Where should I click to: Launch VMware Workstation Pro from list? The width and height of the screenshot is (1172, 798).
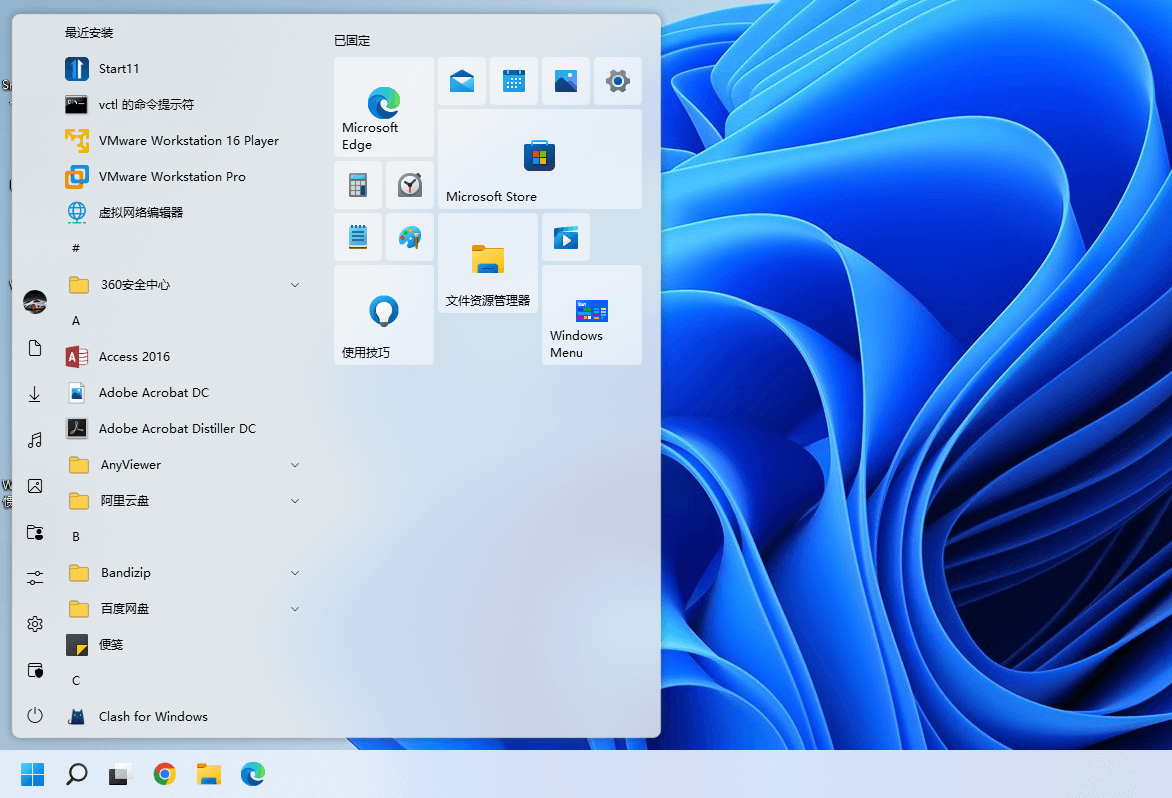171,177
